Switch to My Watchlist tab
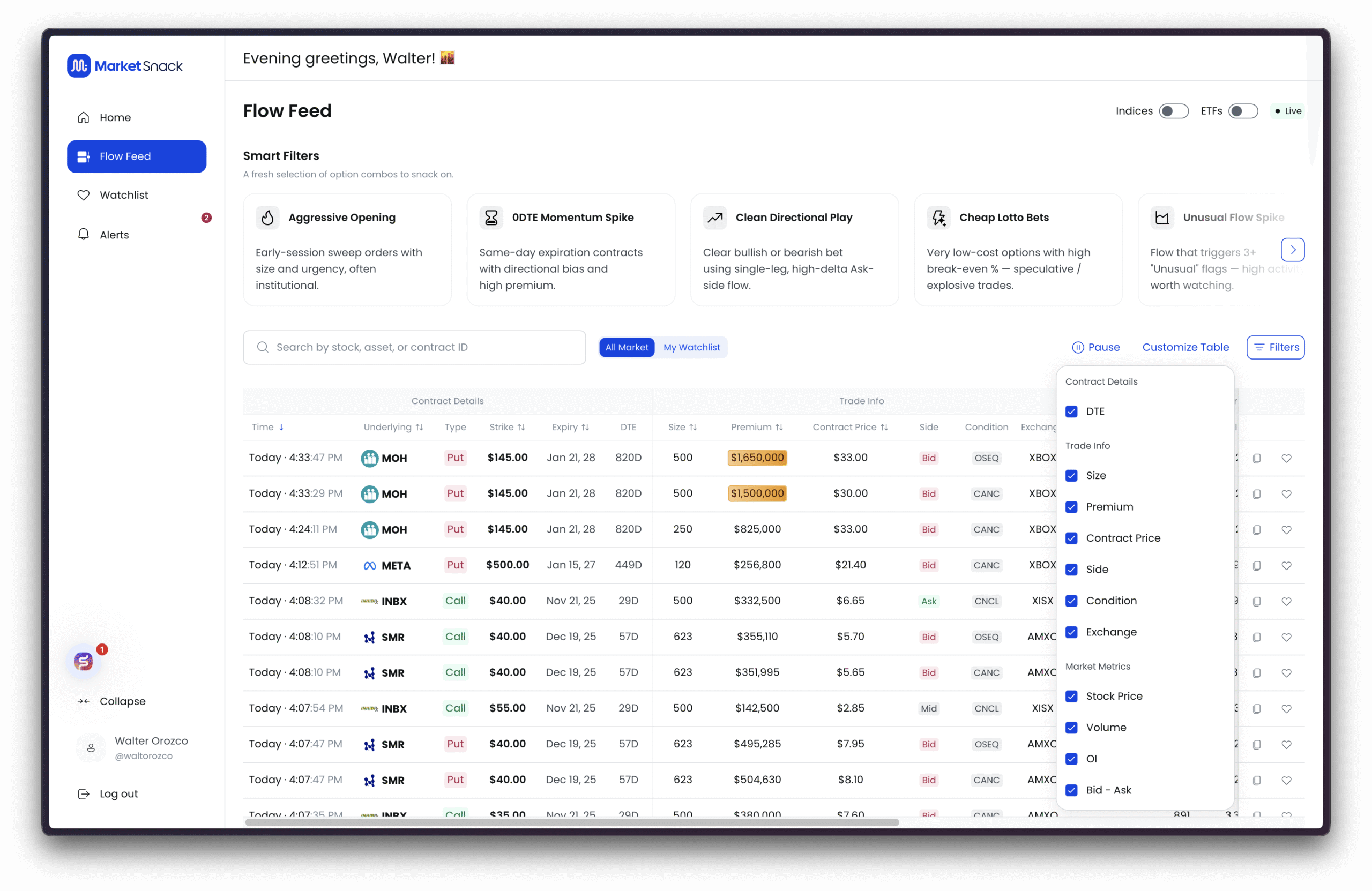 tap(691, 348)
